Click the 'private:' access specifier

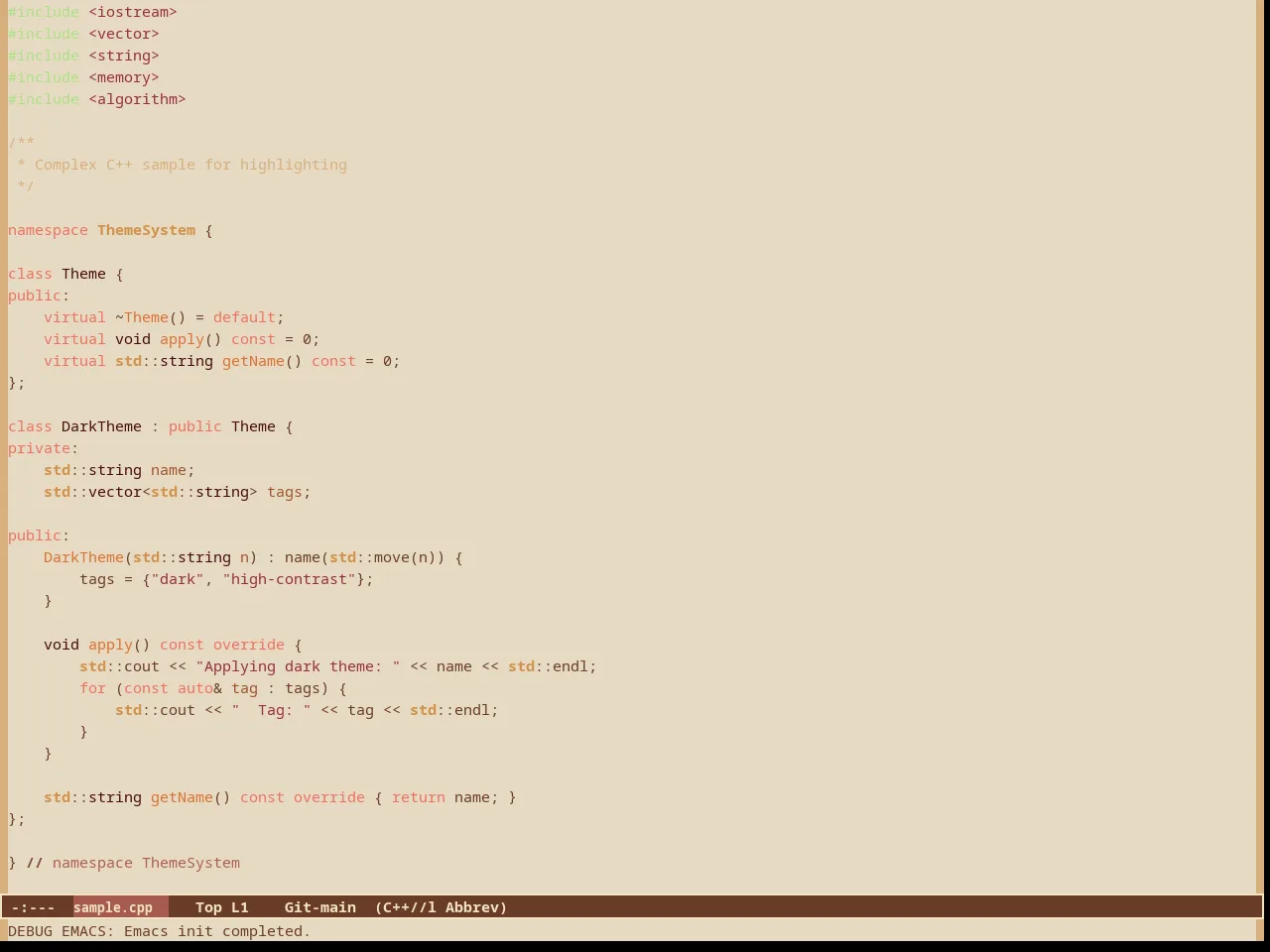(x=43, y=448)
